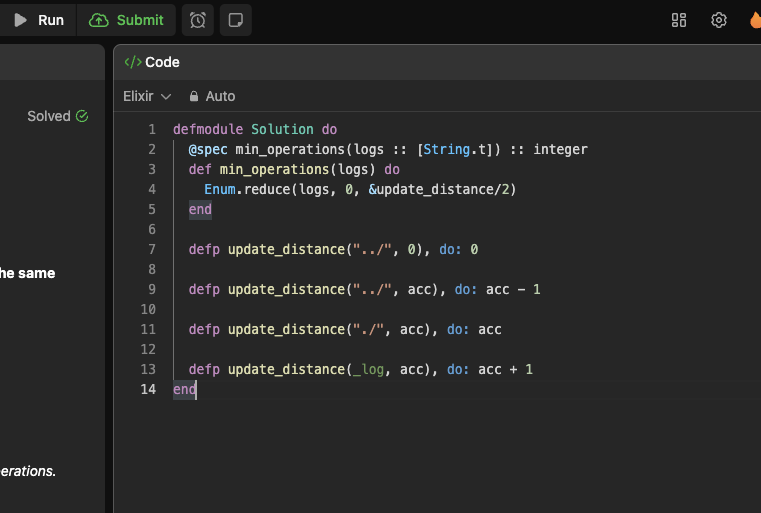Screen dimensions: 761x513
Task: Open the sticky note panel
Action: point(236,20)
